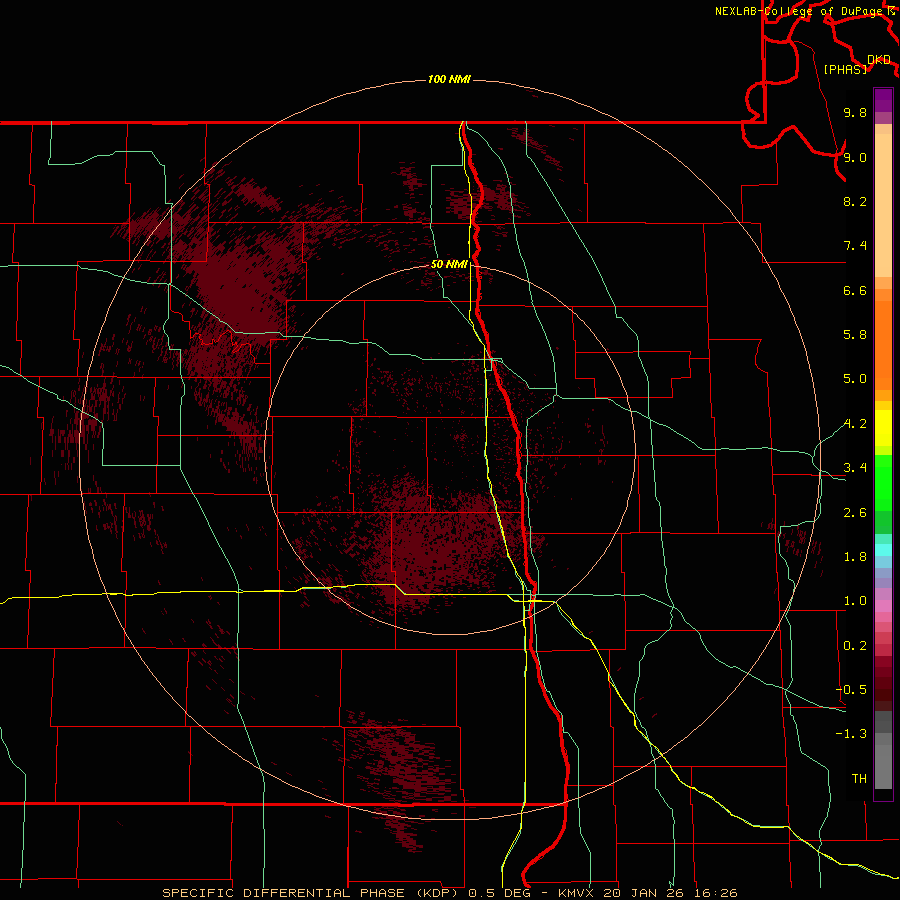Click the small logo icon after DuPage
Viewport: 900px width, 900px height.
pyautogui.click(x=890, y=11)
